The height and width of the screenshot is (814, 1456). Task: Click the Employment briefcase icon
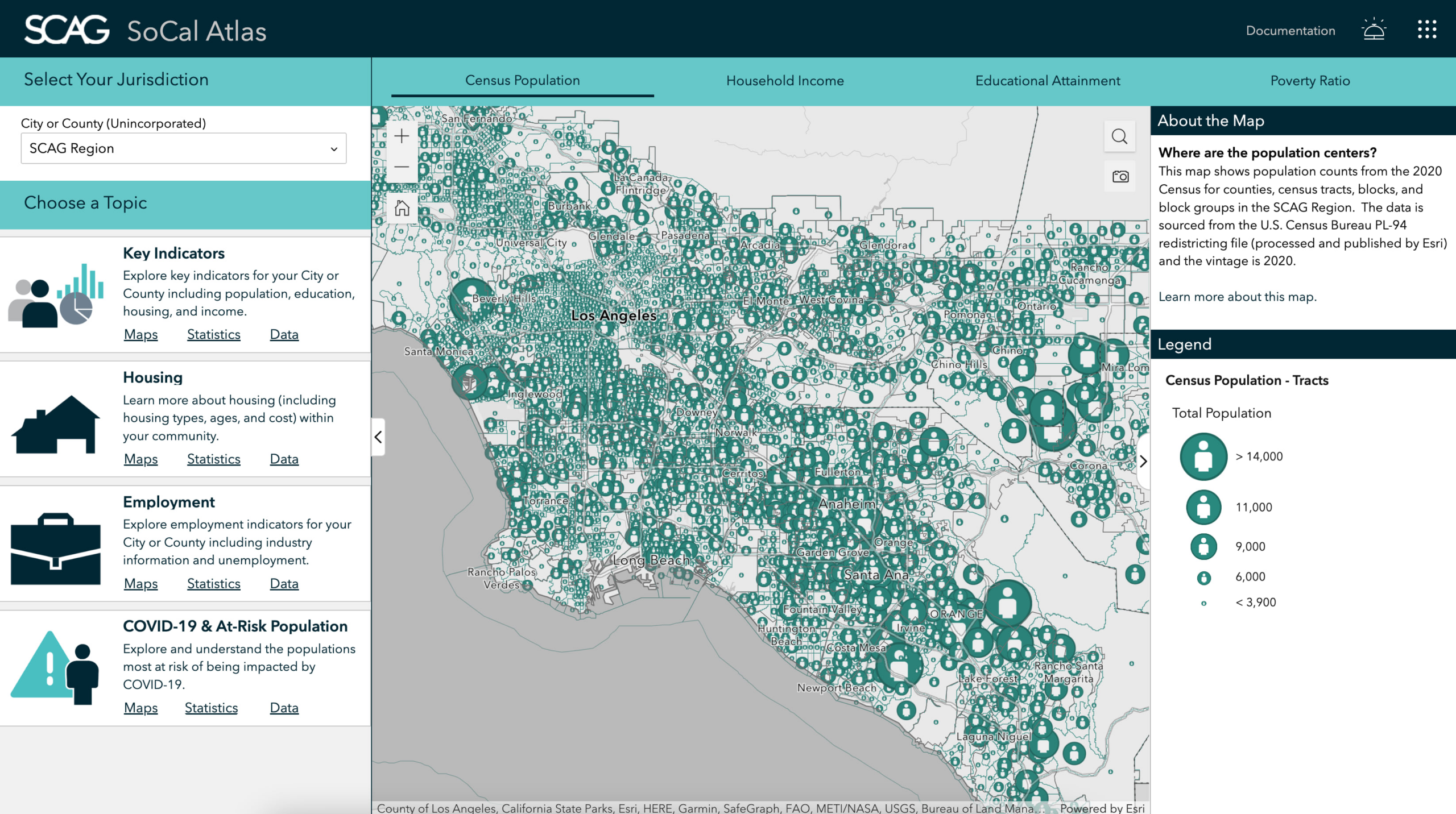(55, 549)
